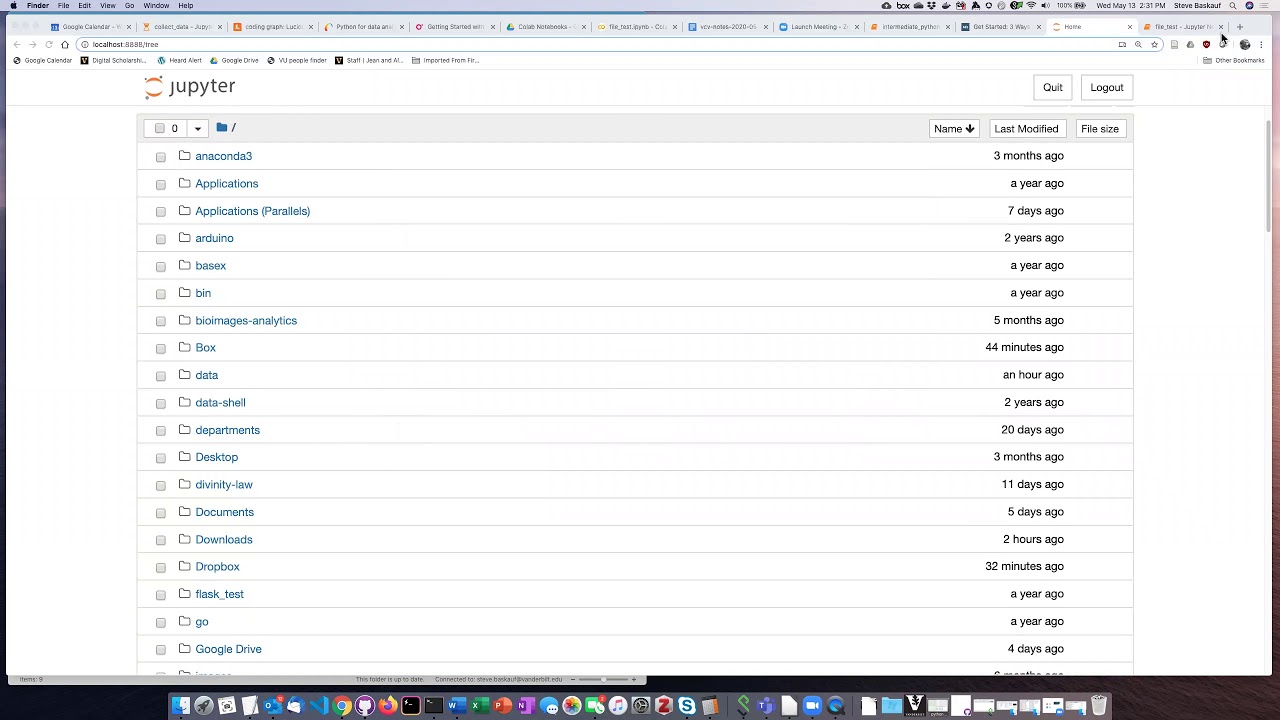Image resolution: width=1280 pixels, height=720 pixels.
Task: Open Microsoft Excel from the dock
Action: (480, 706)
